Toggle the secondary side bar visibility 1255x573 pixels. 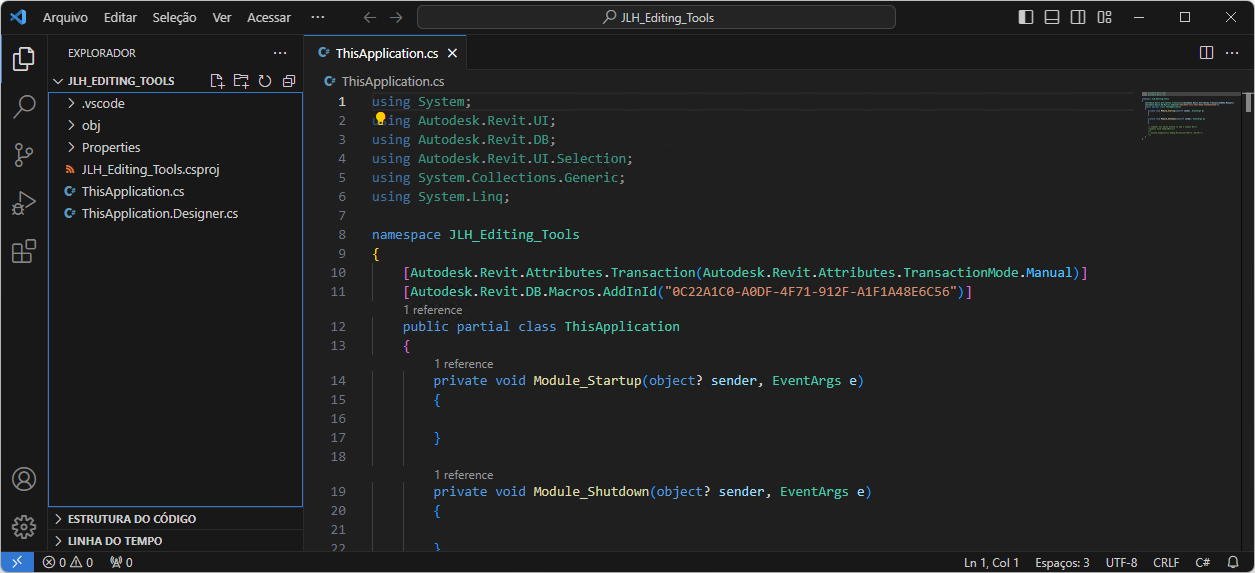tap(1078, 17)
